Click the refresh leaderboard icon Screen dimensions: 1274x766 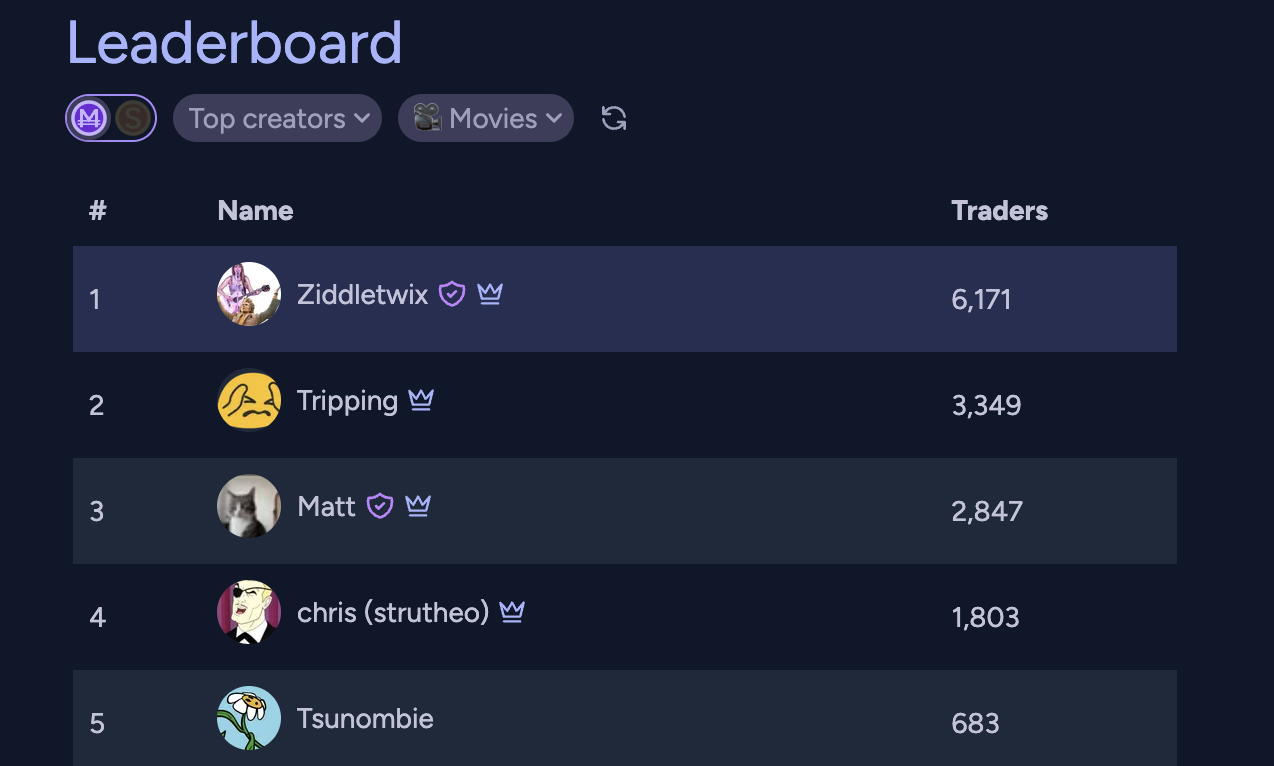pyautogui.click(x=614, y=119)
